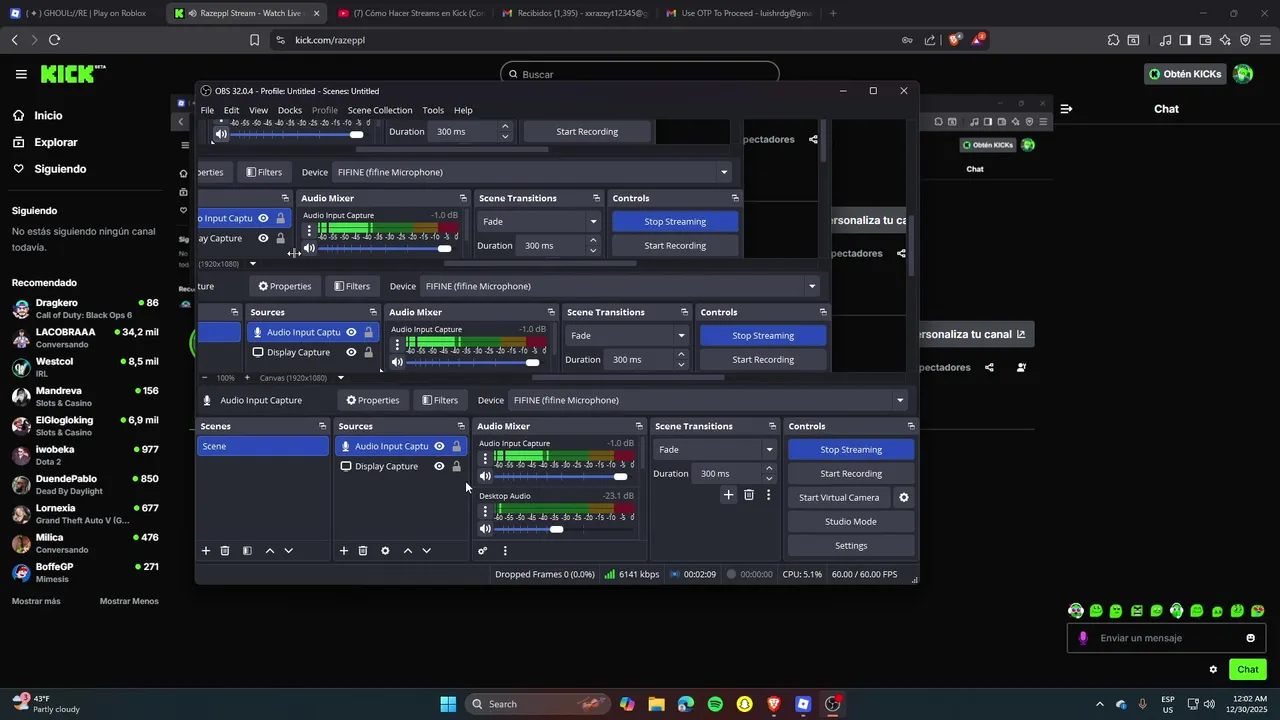Toggle lock on Display Capture source

point(457,466)
